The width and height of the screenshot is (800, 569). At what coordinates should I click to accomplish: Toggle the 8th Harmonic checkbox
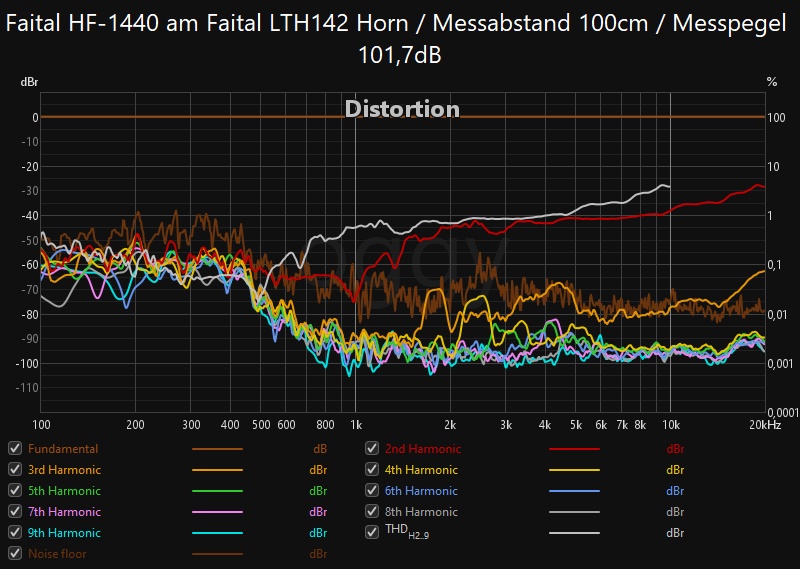[372, 511]
